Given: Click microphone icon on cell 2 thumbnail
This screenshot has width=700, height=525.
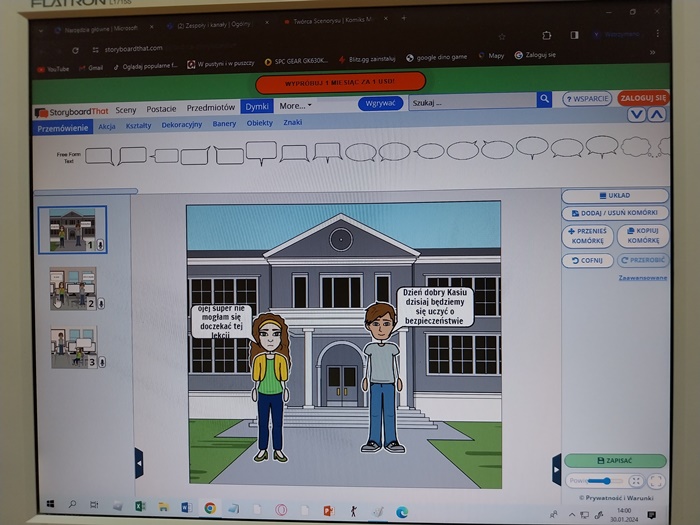Looking at the screenshot, I should click(x=101, y=304).
